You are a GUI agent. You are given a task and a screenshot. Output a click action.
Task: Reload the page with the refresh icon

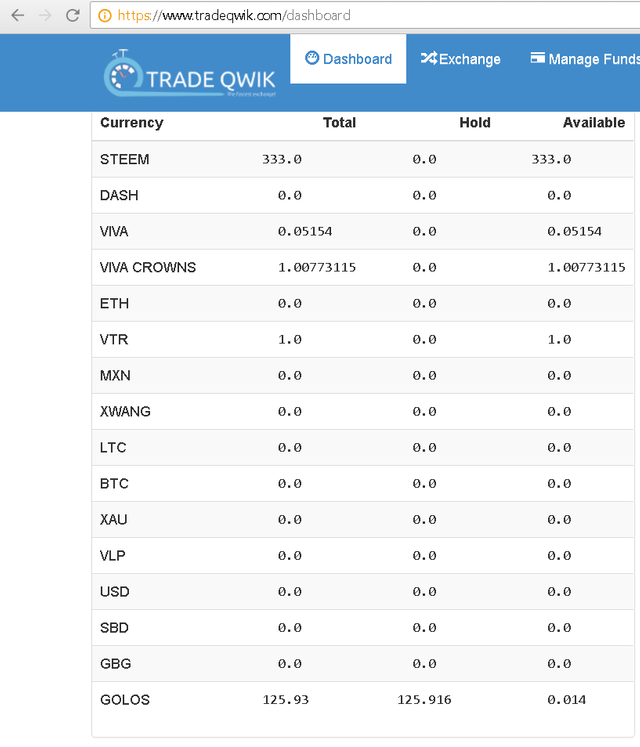(72, 15)
